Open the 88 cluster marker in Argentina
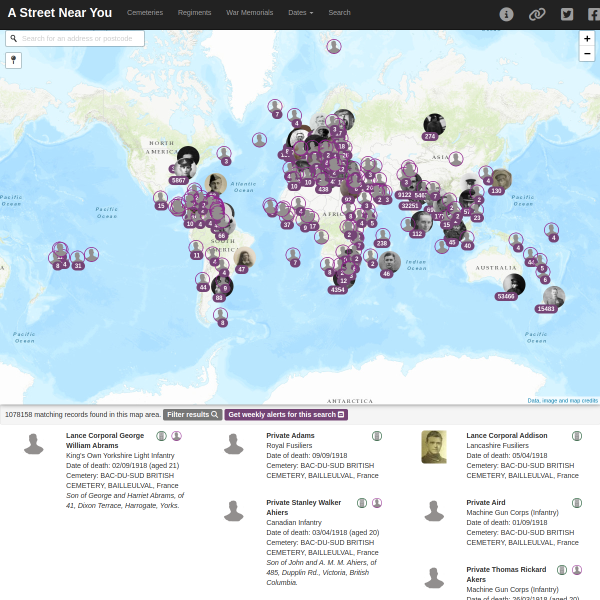Image resolution: width=600 pixels, height=600 pixels. [219, 298]
